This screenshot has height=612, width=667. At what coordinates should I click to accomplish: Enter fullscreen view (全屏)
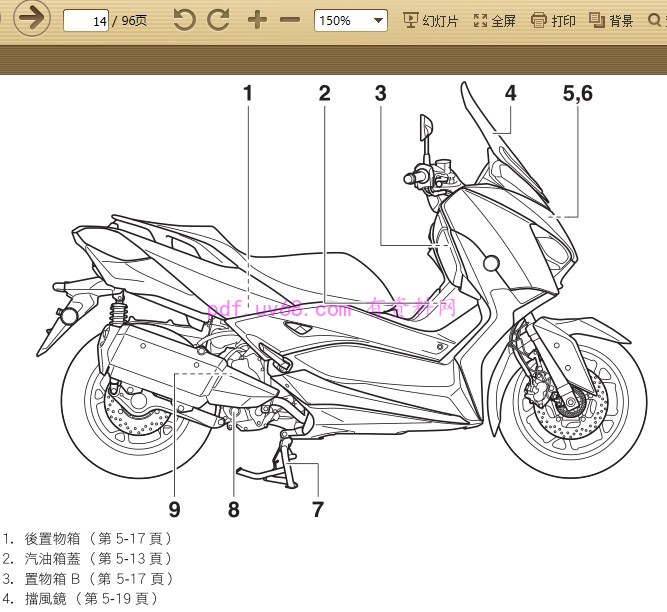coord(494,20)
